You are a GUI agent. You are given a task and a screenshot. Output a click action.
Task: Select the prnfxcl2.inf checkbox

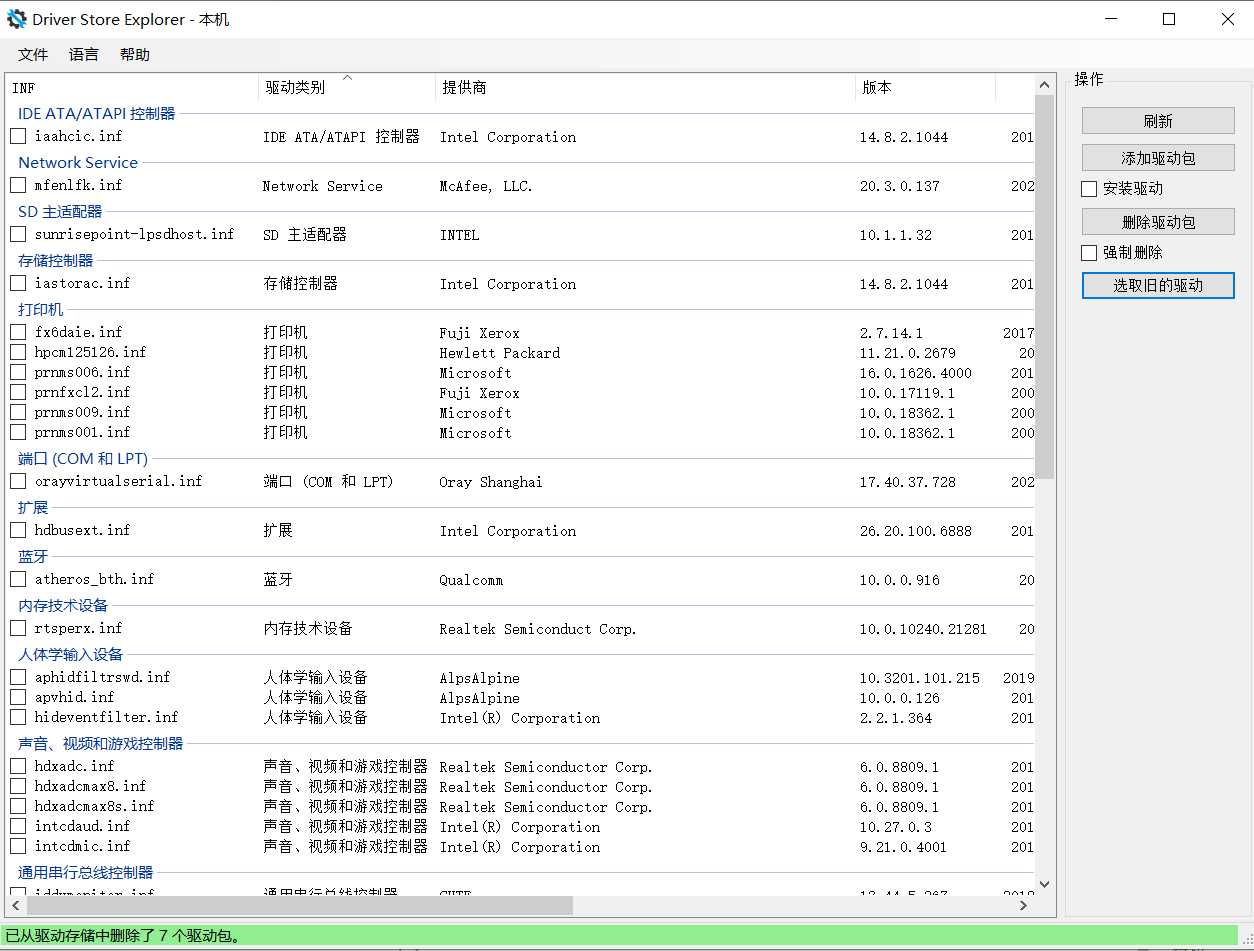[18, 392]
